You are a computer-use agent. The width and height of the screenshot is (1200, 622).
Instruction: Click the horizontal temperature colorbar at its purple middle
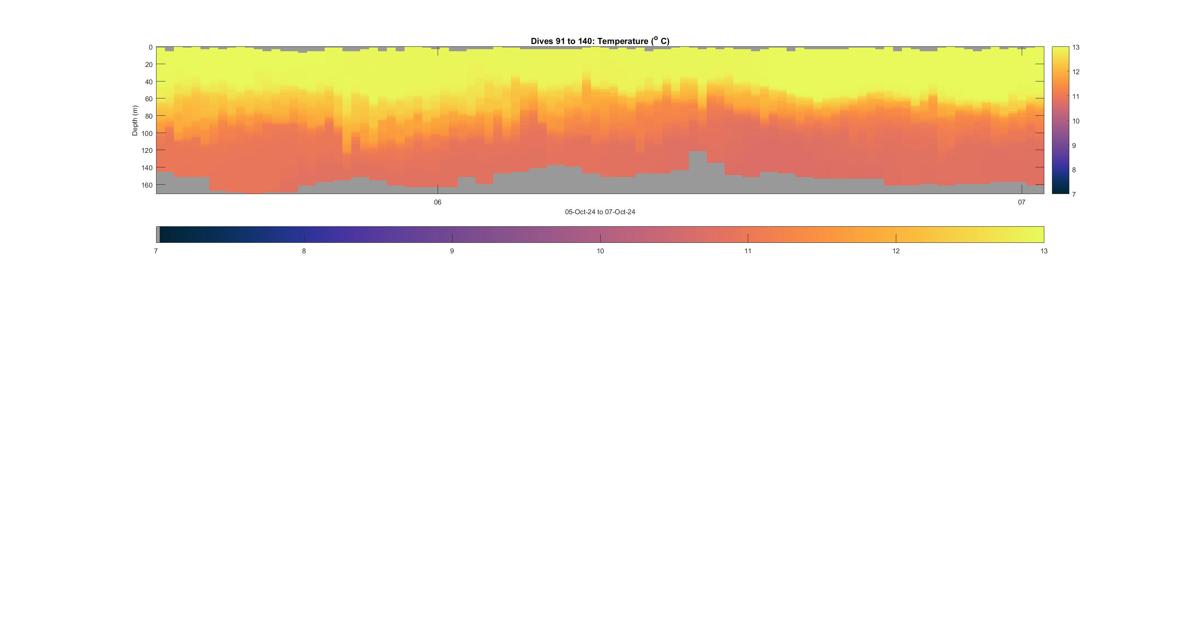click(600, 234)
